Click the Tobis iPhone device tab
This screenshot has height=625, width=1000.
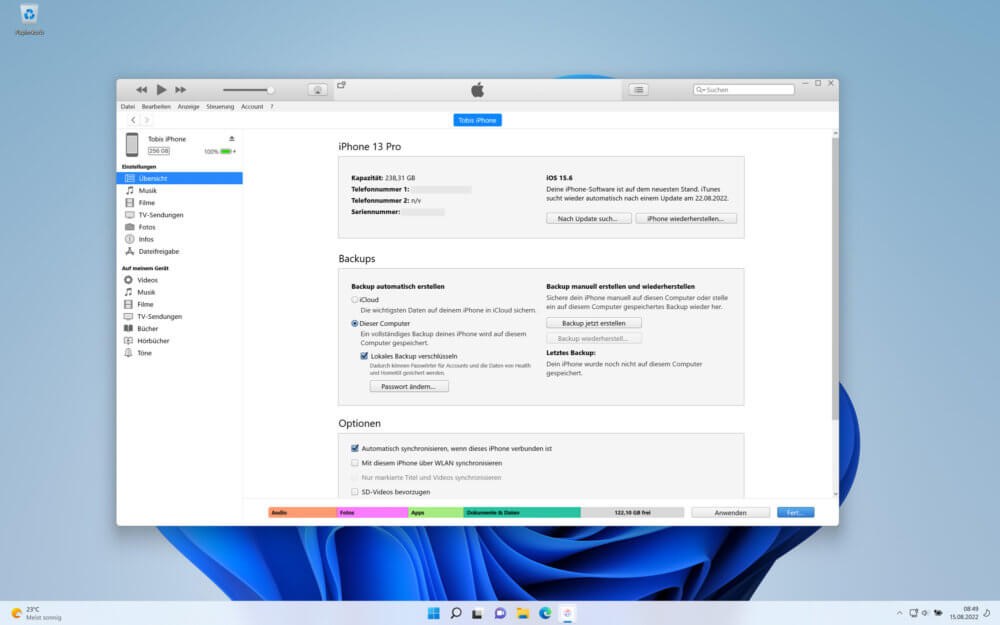tap(477, 120)
